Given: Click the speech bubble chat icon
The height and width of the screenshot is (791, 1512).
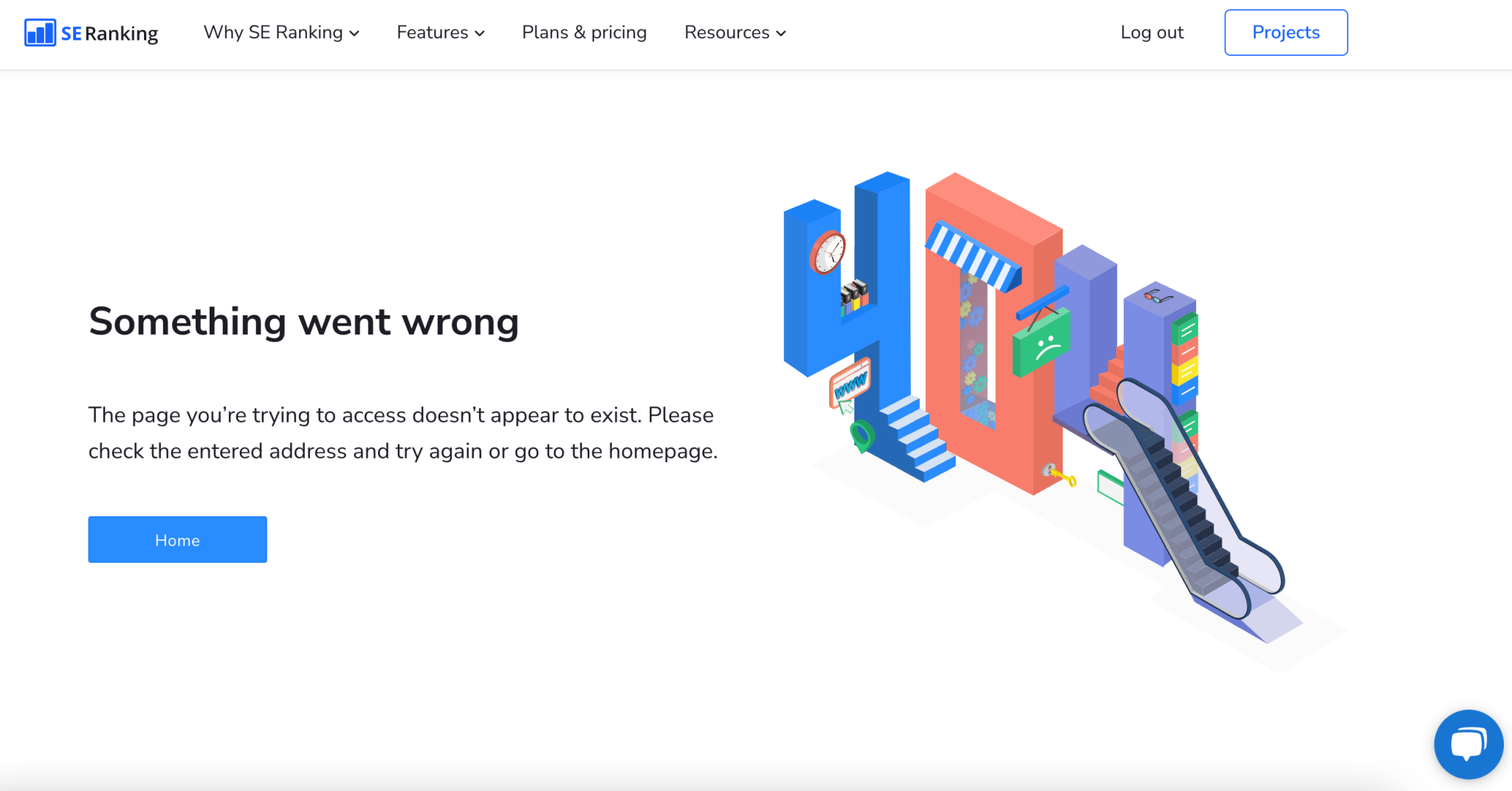Looking at the screenshot, I should 1468,744.
